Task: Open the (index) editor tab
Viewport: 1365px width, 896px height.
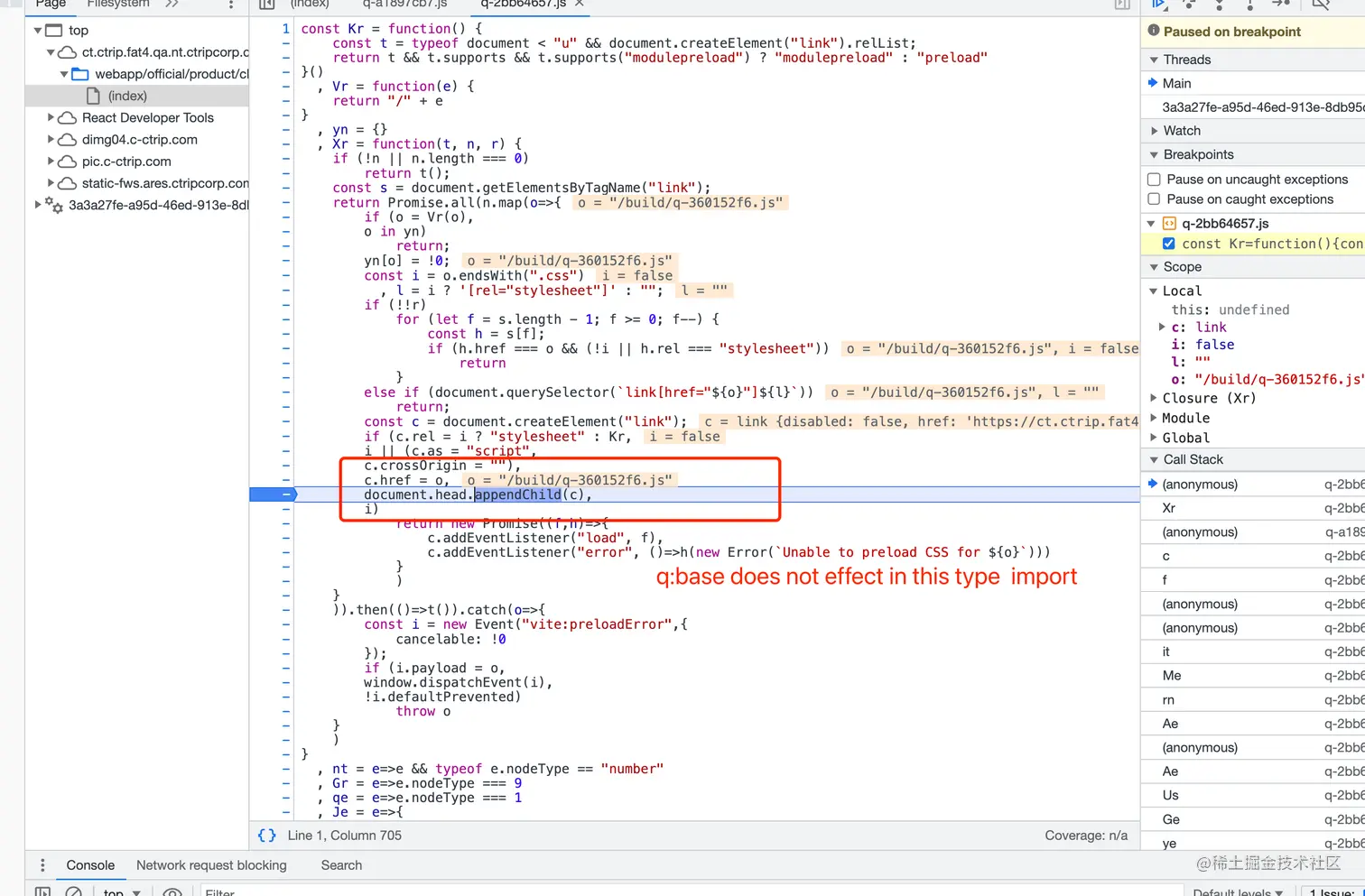Action: click(x=310, y=5)
